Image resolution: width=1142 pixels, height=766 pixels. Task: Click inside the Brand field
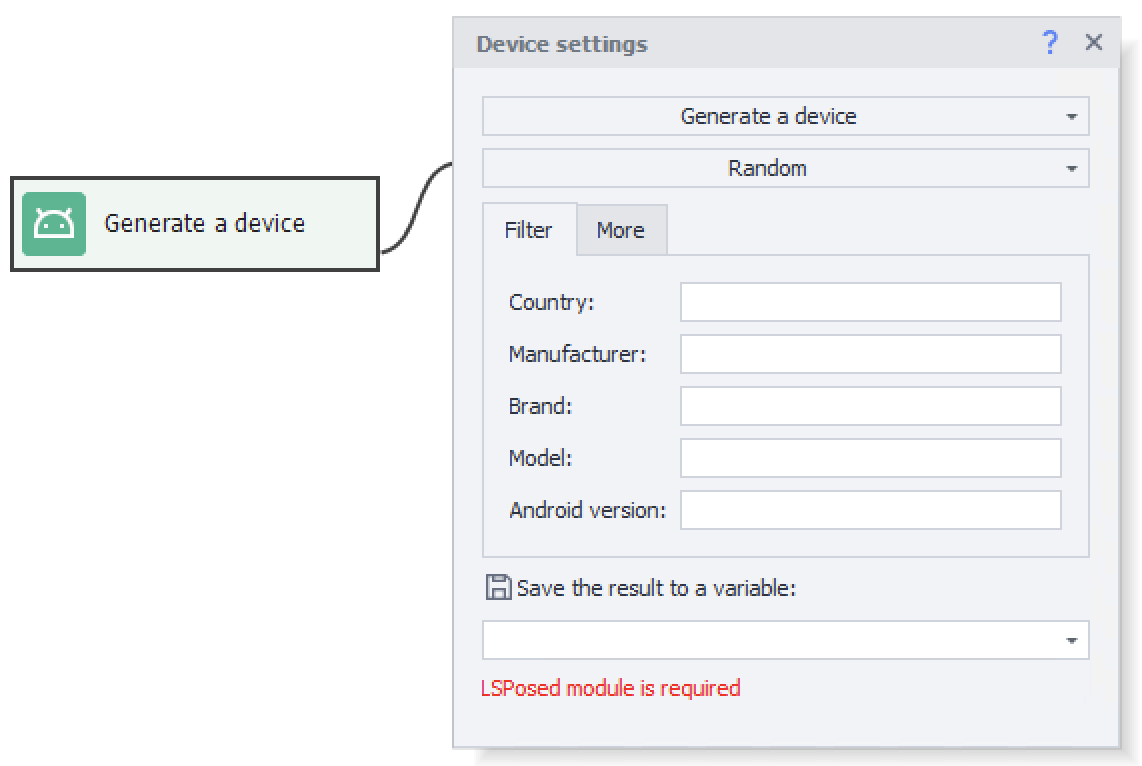(870, 406)
